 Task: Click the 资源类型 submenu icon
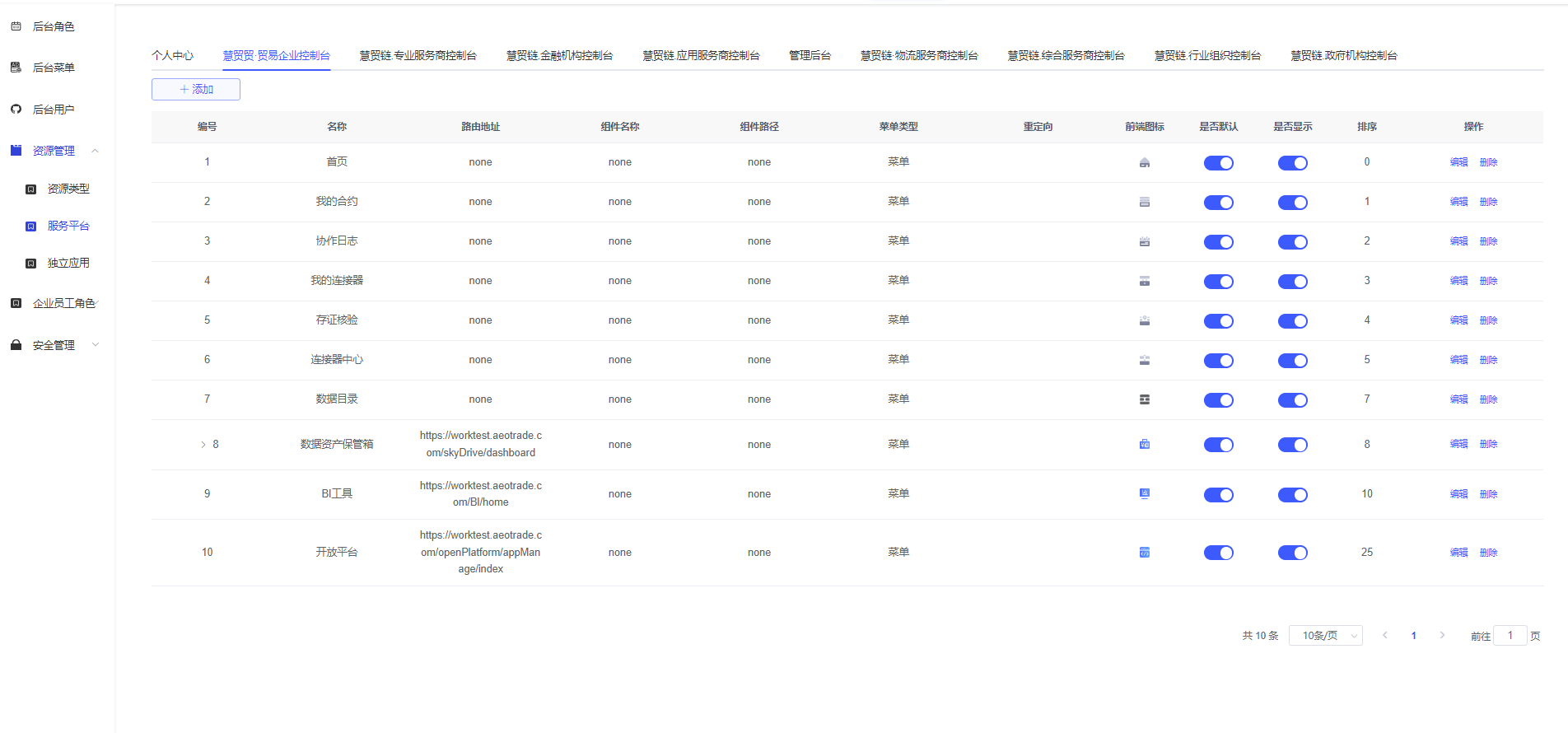[30, 189]
